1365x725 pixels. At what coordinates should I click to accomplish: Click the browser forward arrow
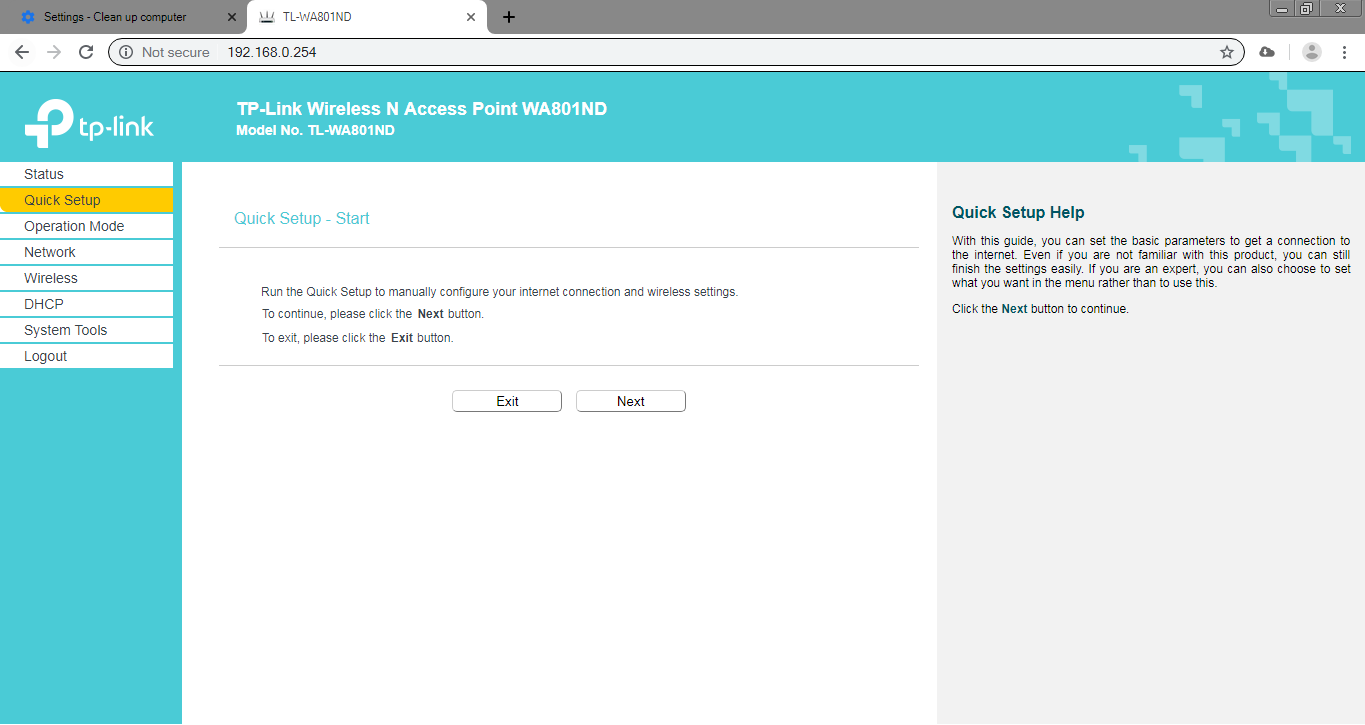coord(54,52)
